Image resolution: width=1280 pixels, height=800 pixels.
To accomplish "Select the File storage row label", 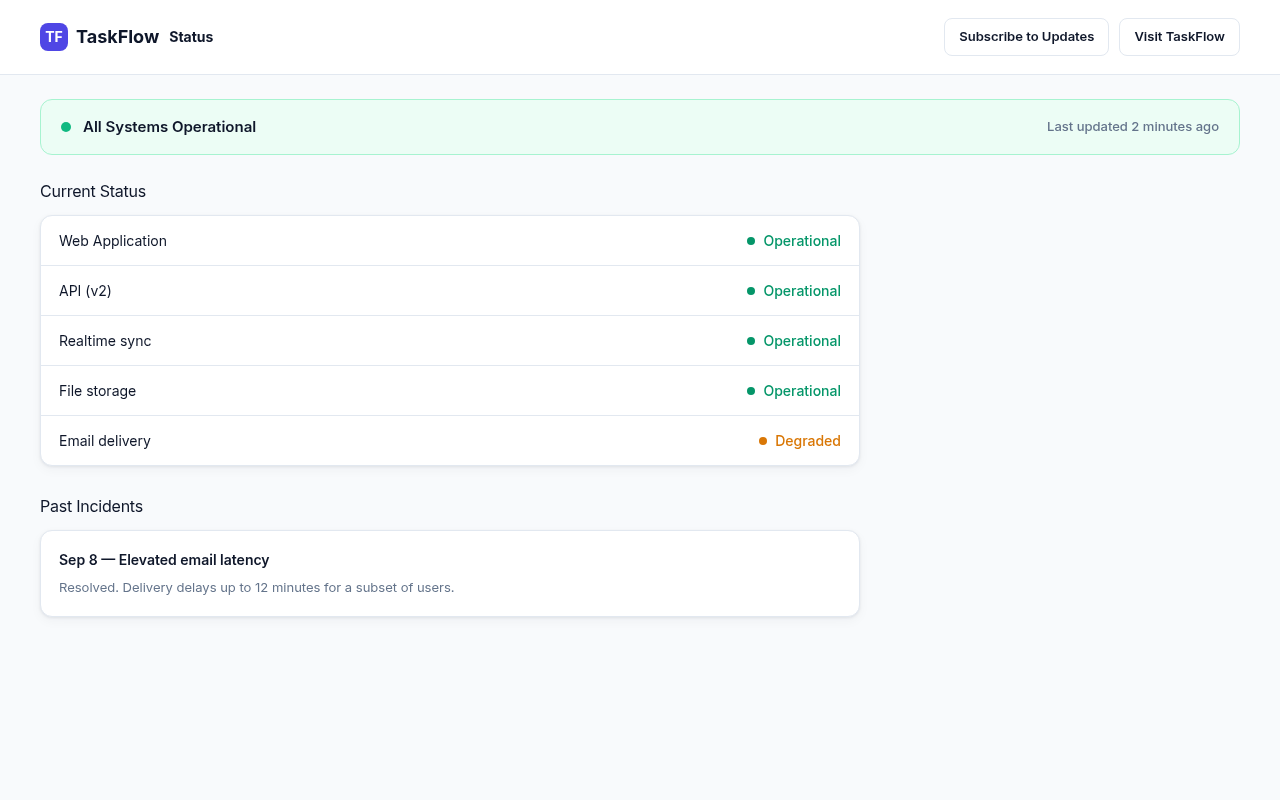I will [x=97, y=391].
